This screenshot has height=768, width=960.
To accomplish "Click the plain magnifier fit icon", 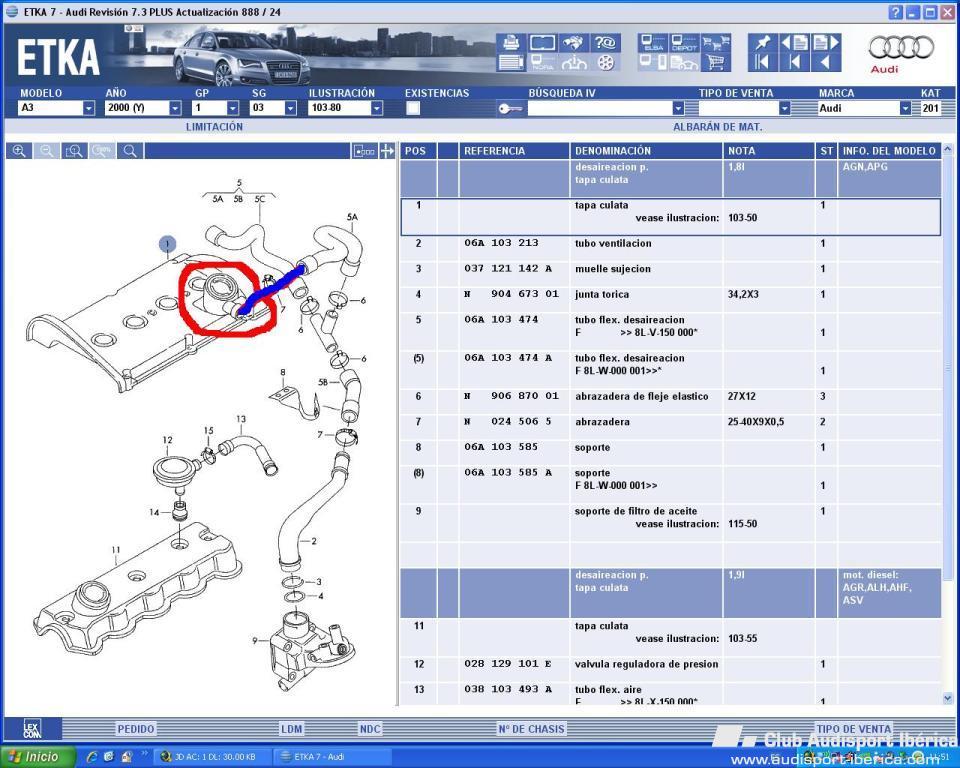I will [x=129, y=151].
